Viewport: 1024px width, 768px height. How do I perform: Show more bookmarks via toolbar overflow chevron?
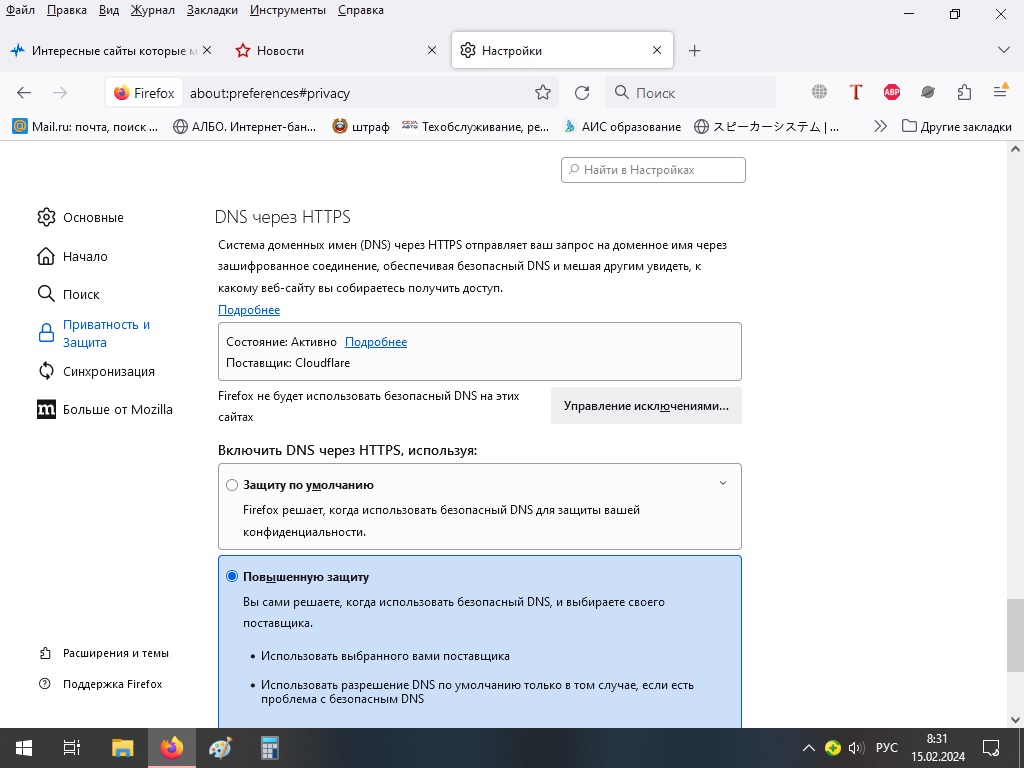click(880, 127)
